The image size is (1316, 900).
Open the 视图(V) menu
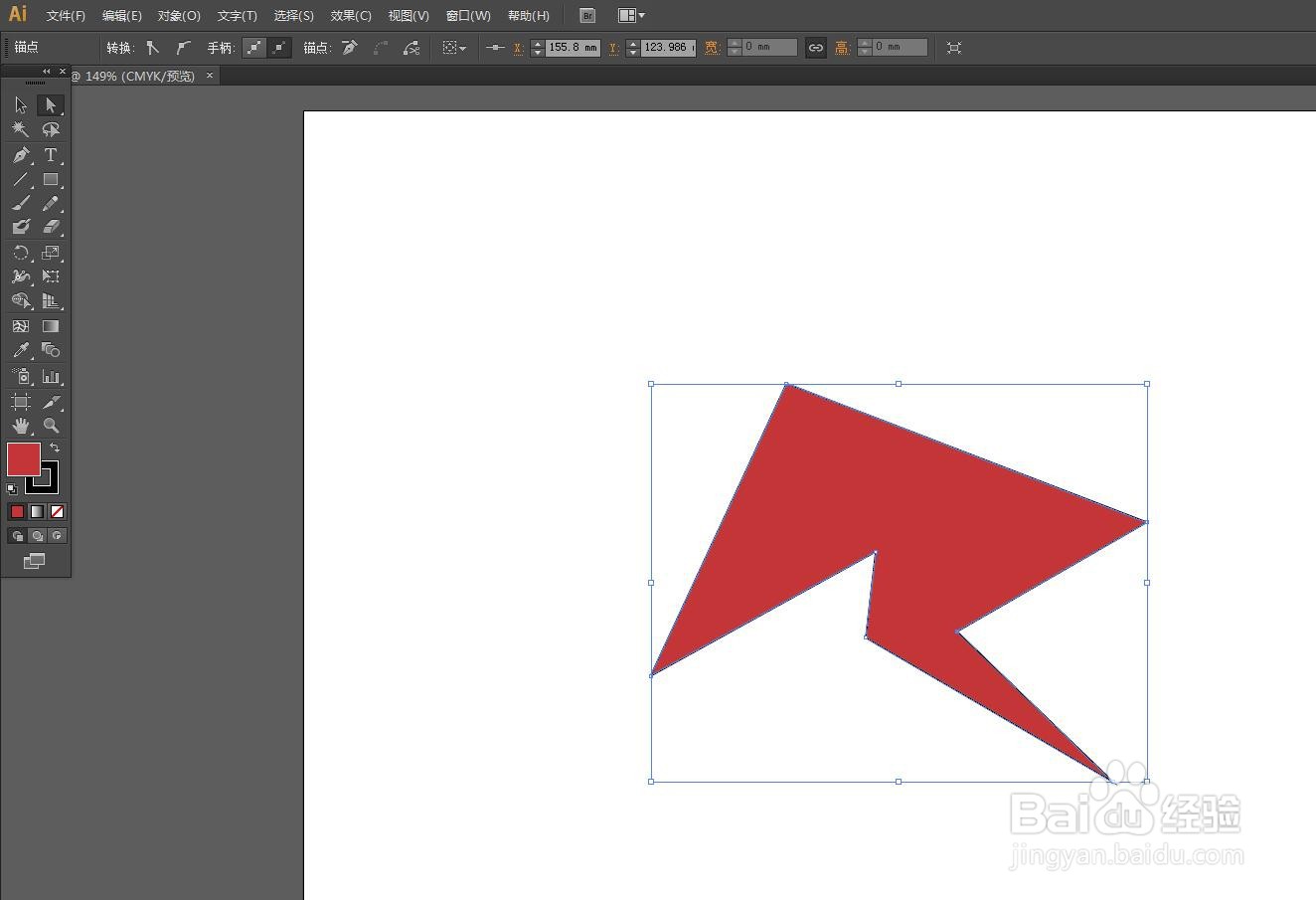[x=409, y=16]
